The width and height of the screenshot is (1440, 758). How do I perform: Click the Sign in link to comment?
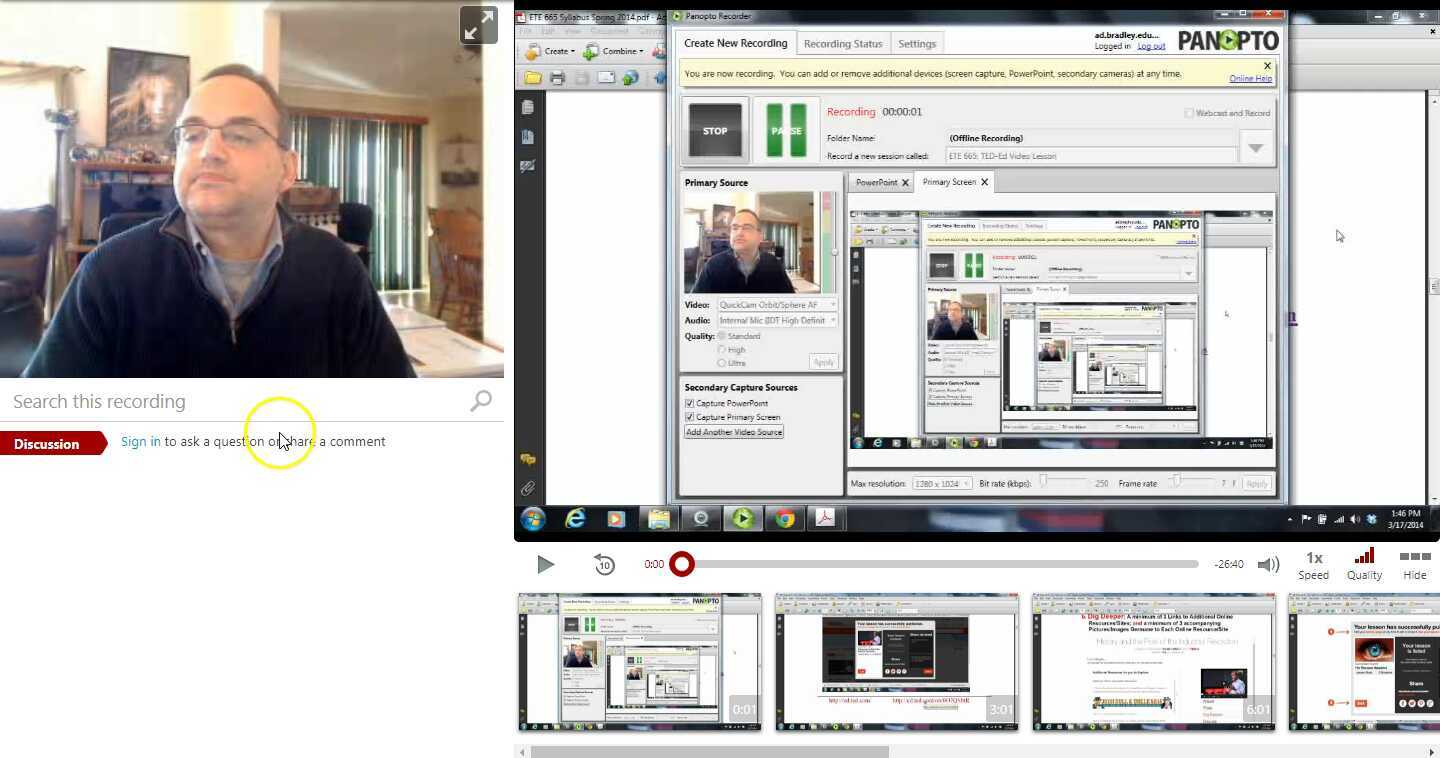tap(140, 441)
